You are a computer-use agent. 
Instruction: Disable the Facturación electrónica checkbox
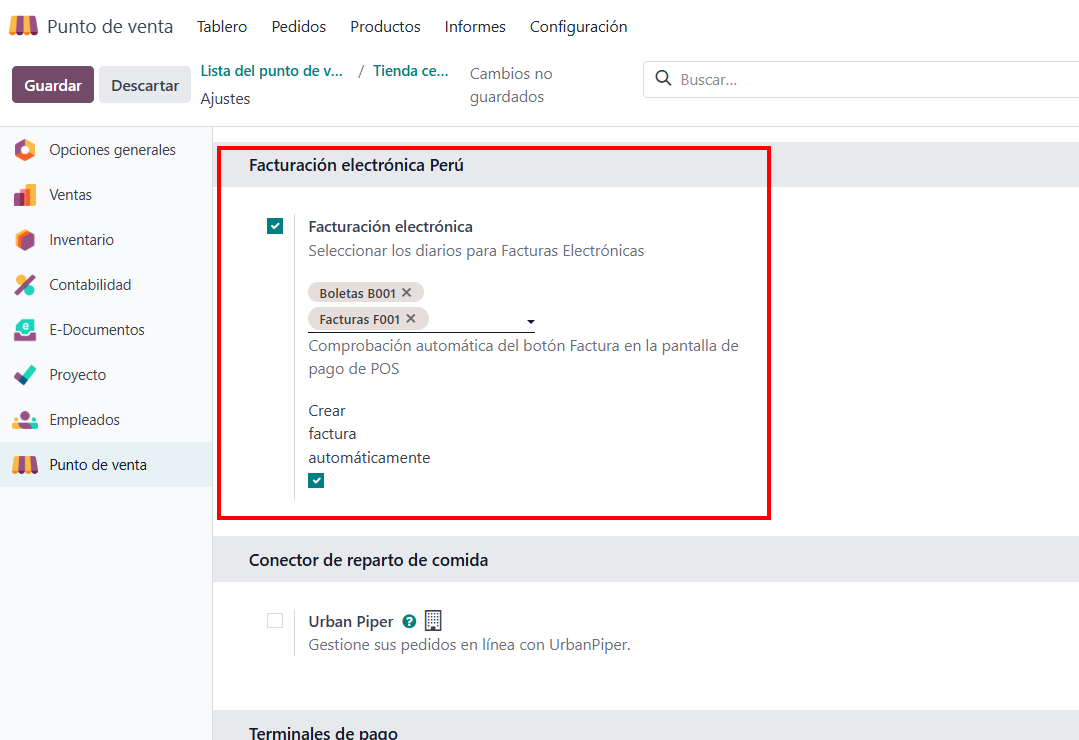tap(275, 226)
